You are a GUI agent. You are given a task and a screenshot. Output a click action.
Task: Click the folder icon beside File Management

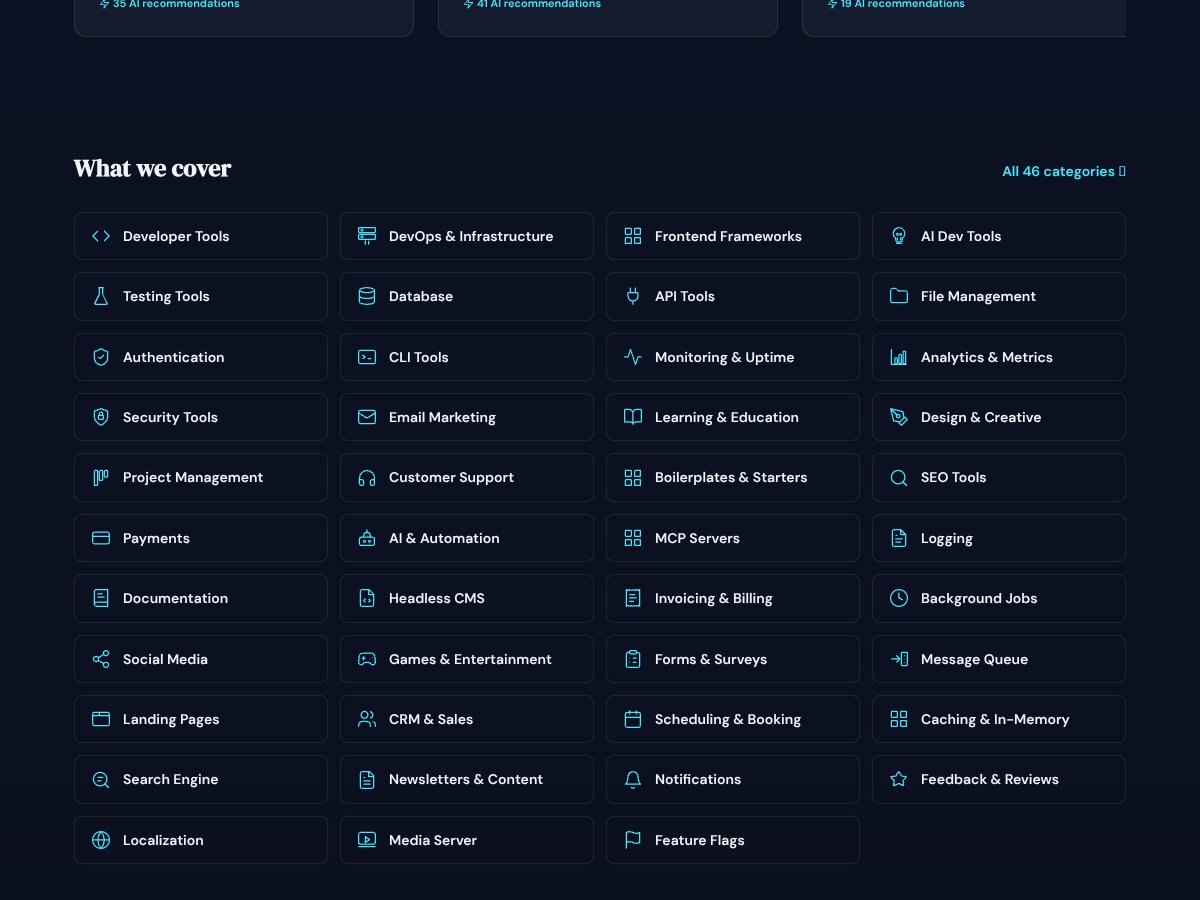pos(899,296)
